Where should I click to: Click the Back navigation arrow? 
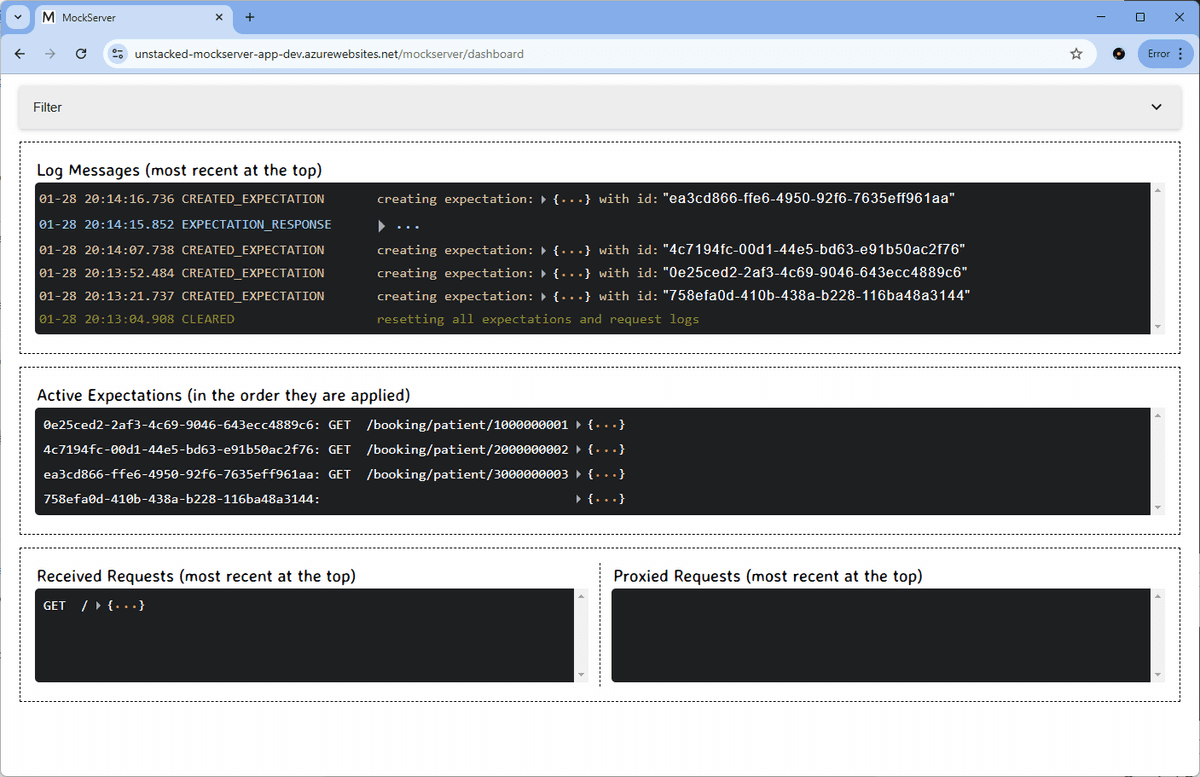pyautogui.click(x=19, y=53)
